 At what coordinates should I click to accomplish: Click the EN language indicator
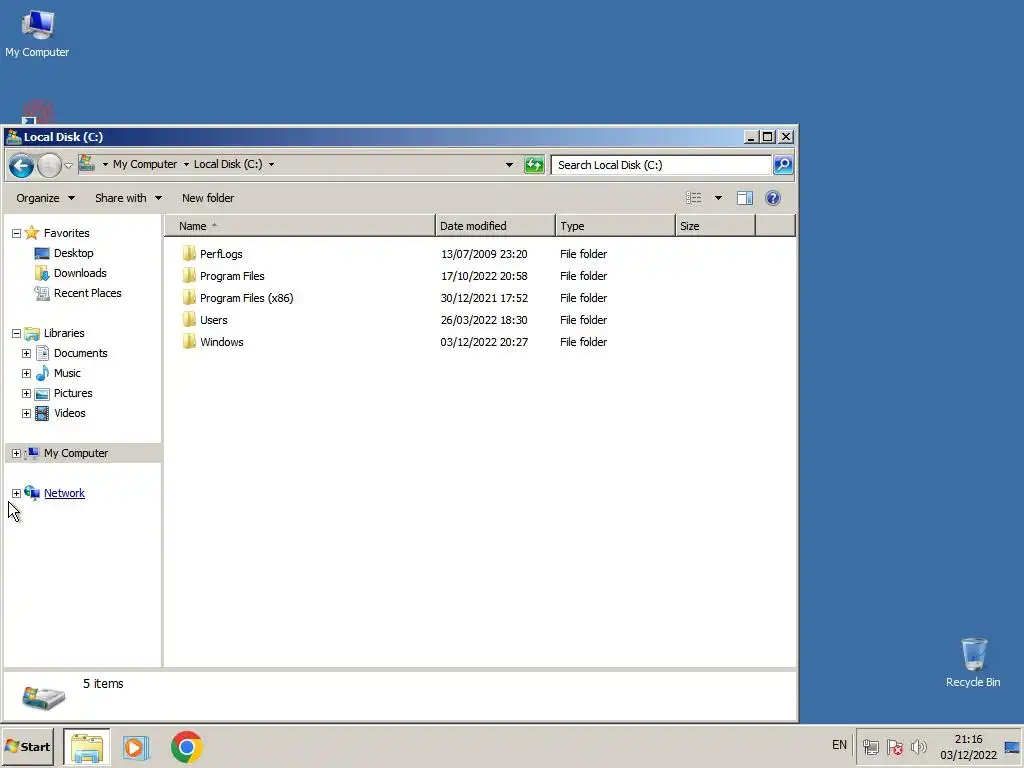point(839,745)
